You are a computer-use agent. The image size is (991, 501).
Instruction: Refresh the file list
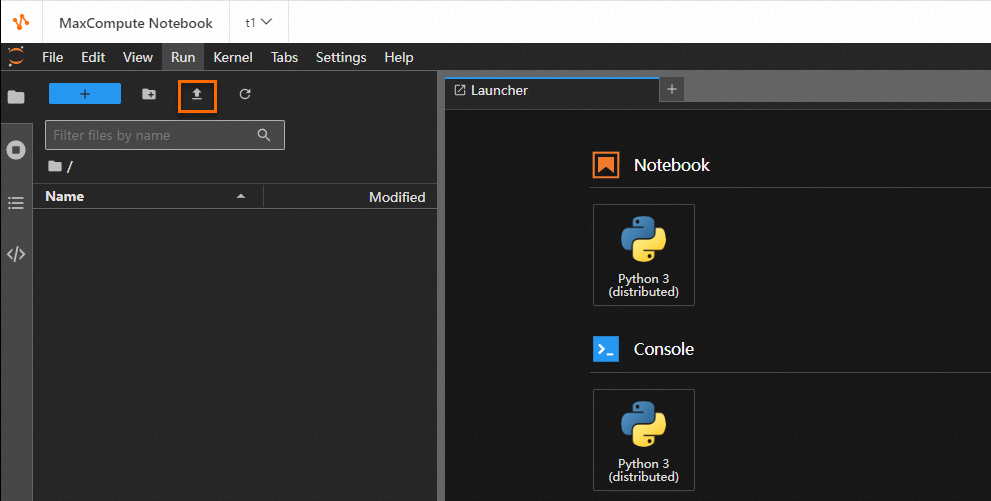click(245, 94)
